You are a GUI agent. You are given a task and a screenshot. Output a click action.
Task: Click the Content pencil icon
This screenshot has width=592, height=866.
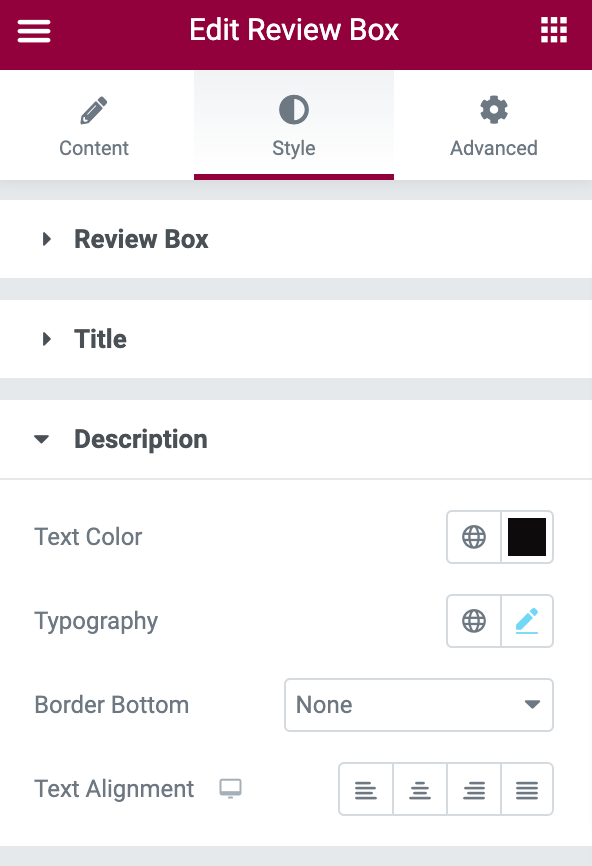(x=94, y=110)
